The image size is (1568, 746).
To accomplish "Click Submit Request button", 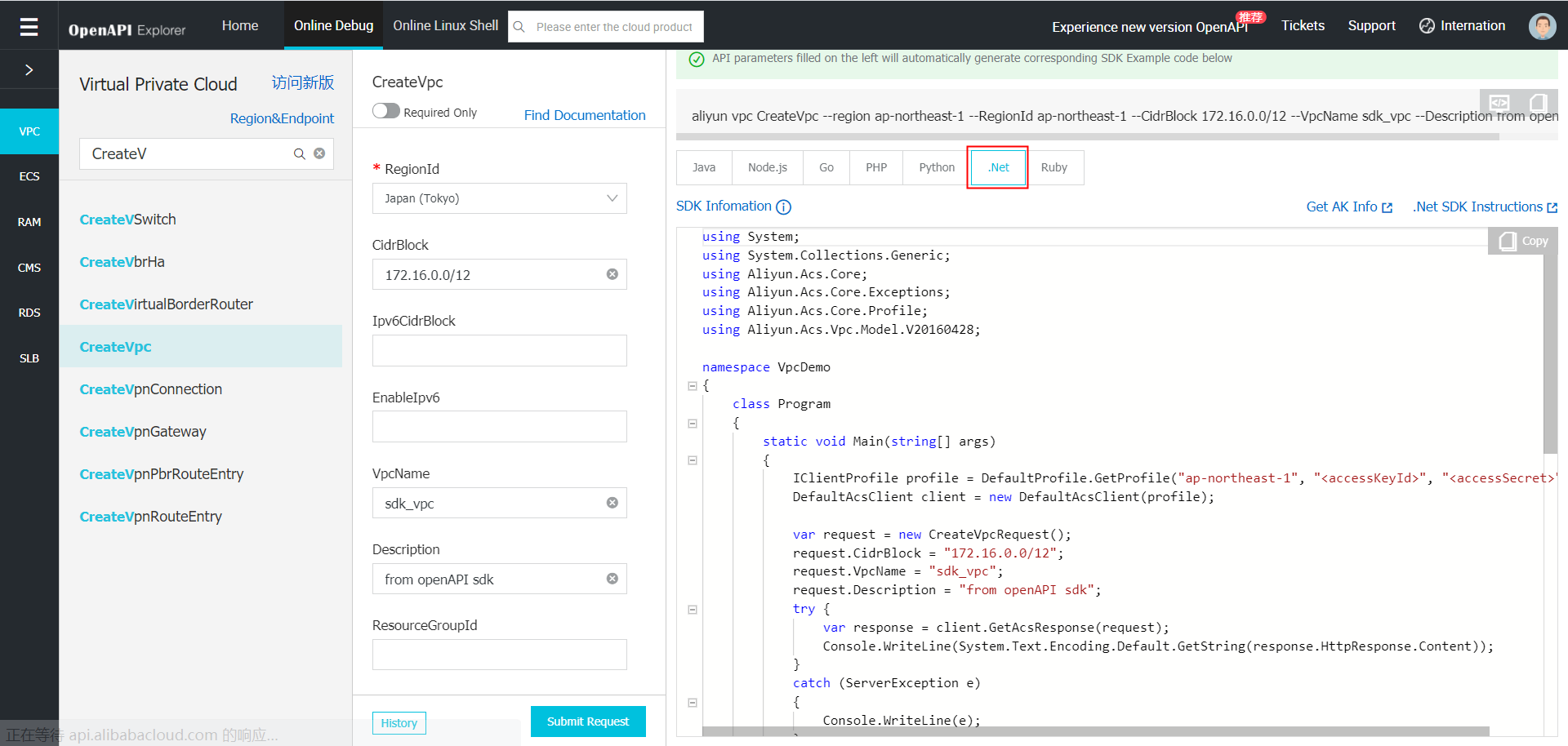I will pos(588,722).
